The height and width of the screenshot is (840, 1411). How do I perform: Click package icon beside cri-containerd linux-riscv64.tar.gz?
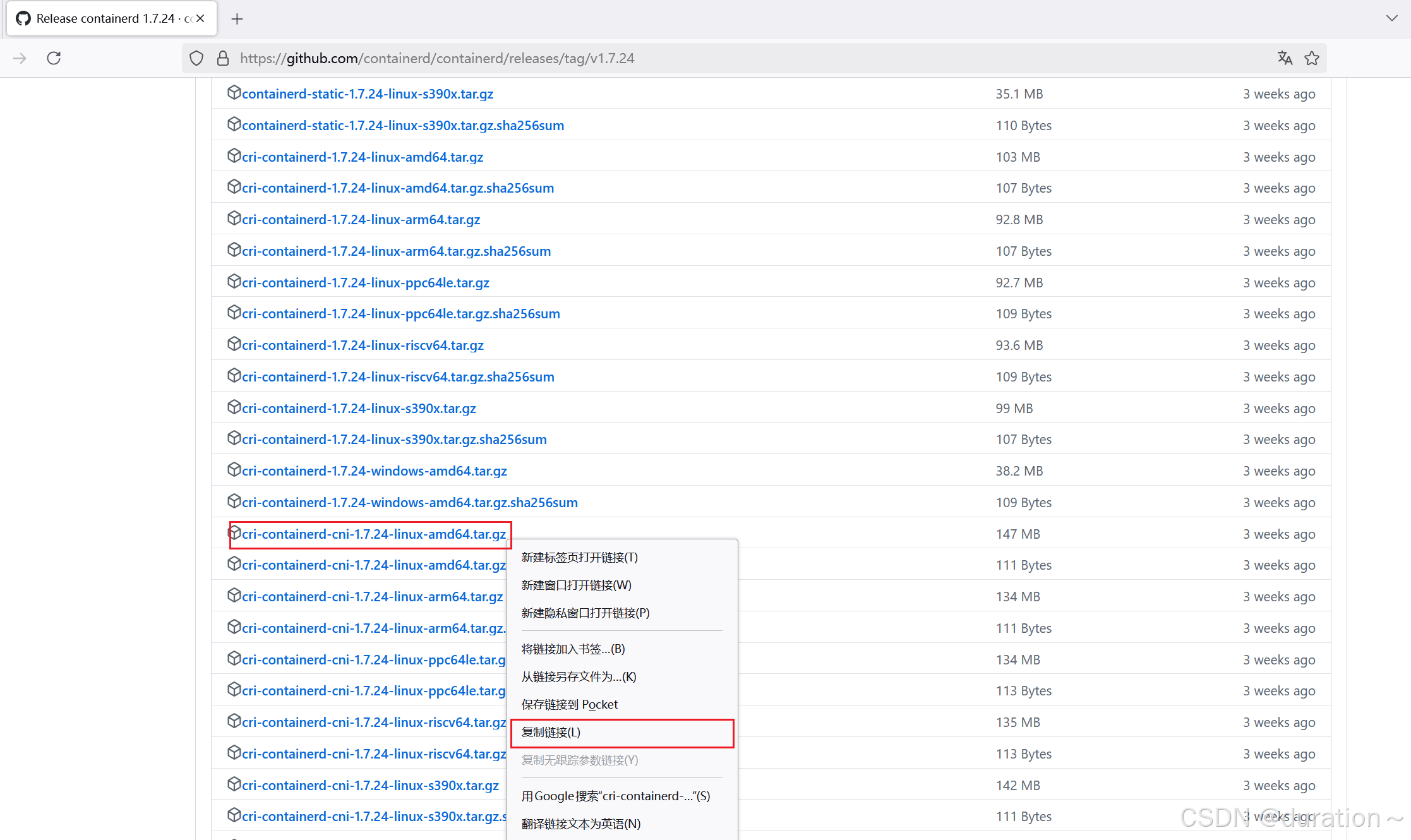(234, 344)
